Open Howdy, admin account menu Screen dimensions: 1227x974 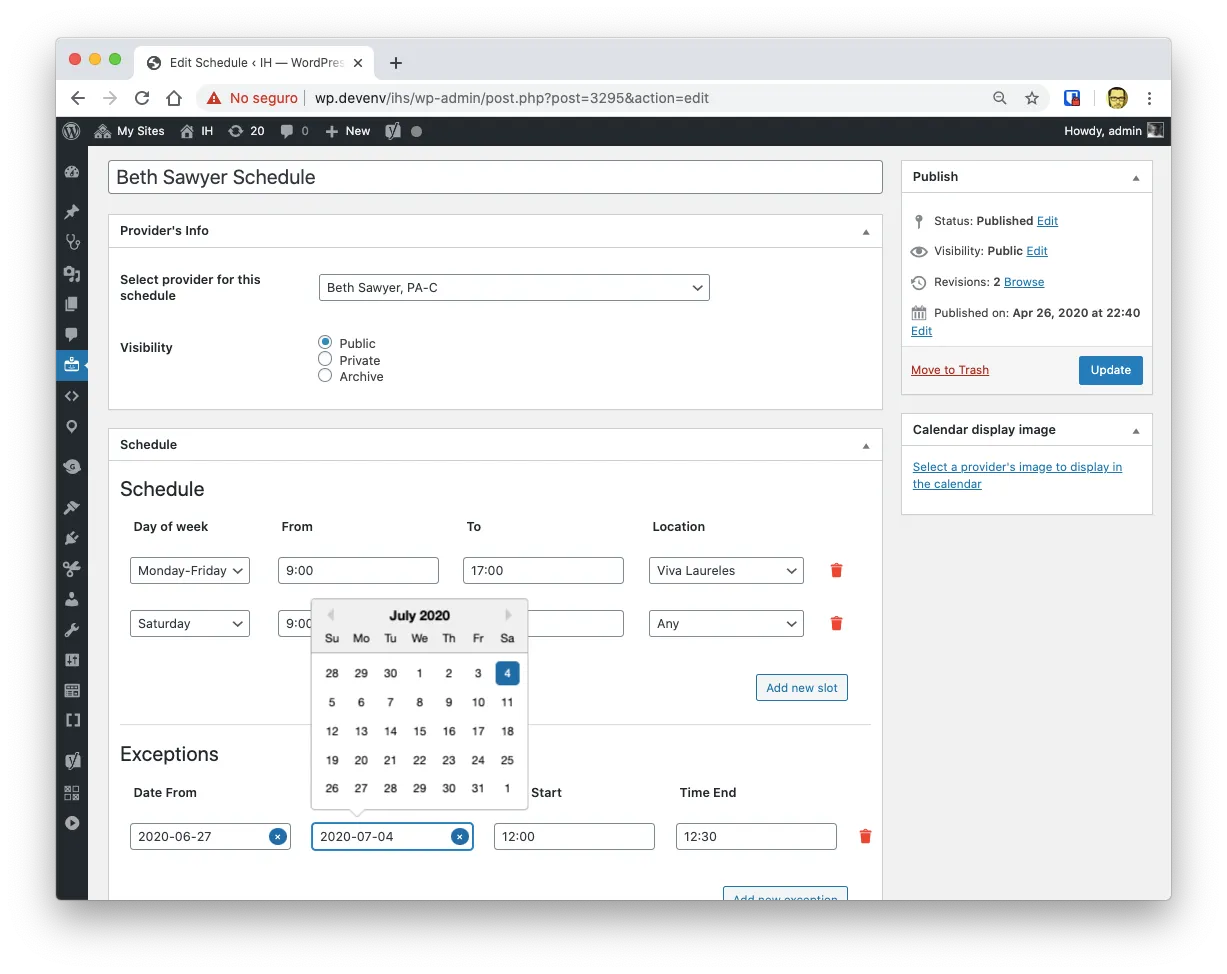click(x=1114, y=131)
